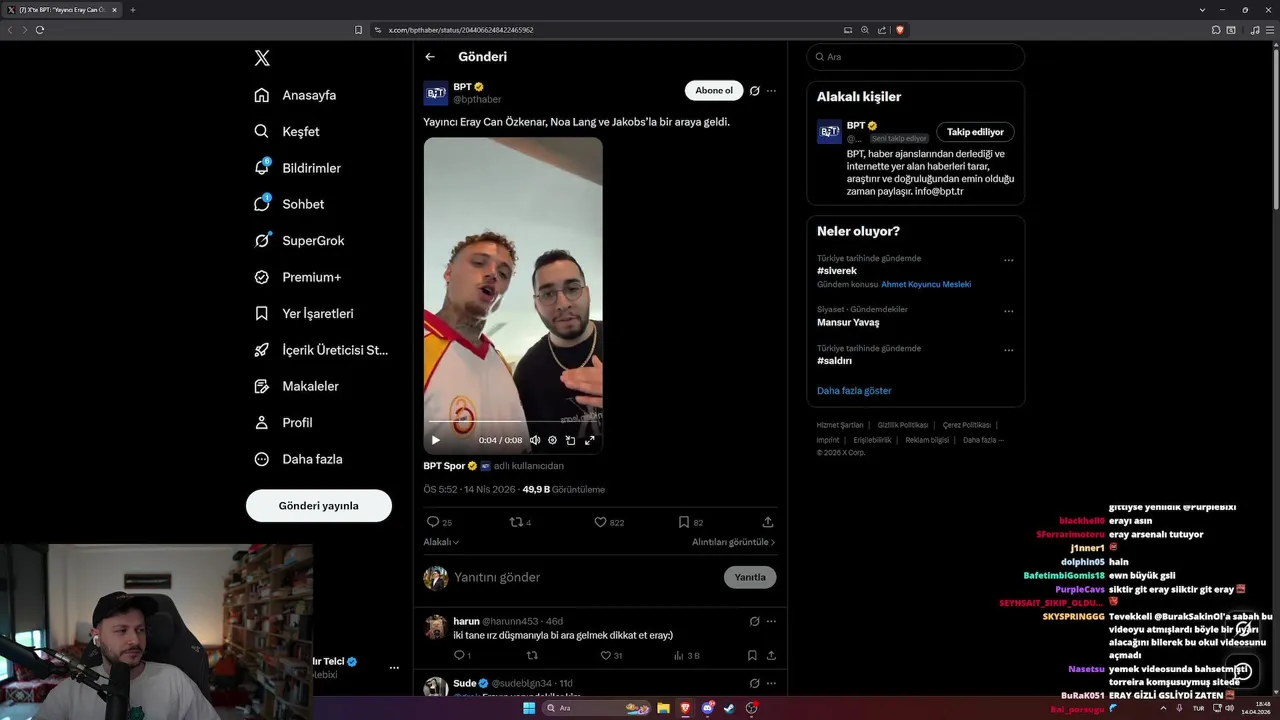This screenshot has height=720, width=1280.
Task: Open the X logo home link
Action: coord(262,58)
